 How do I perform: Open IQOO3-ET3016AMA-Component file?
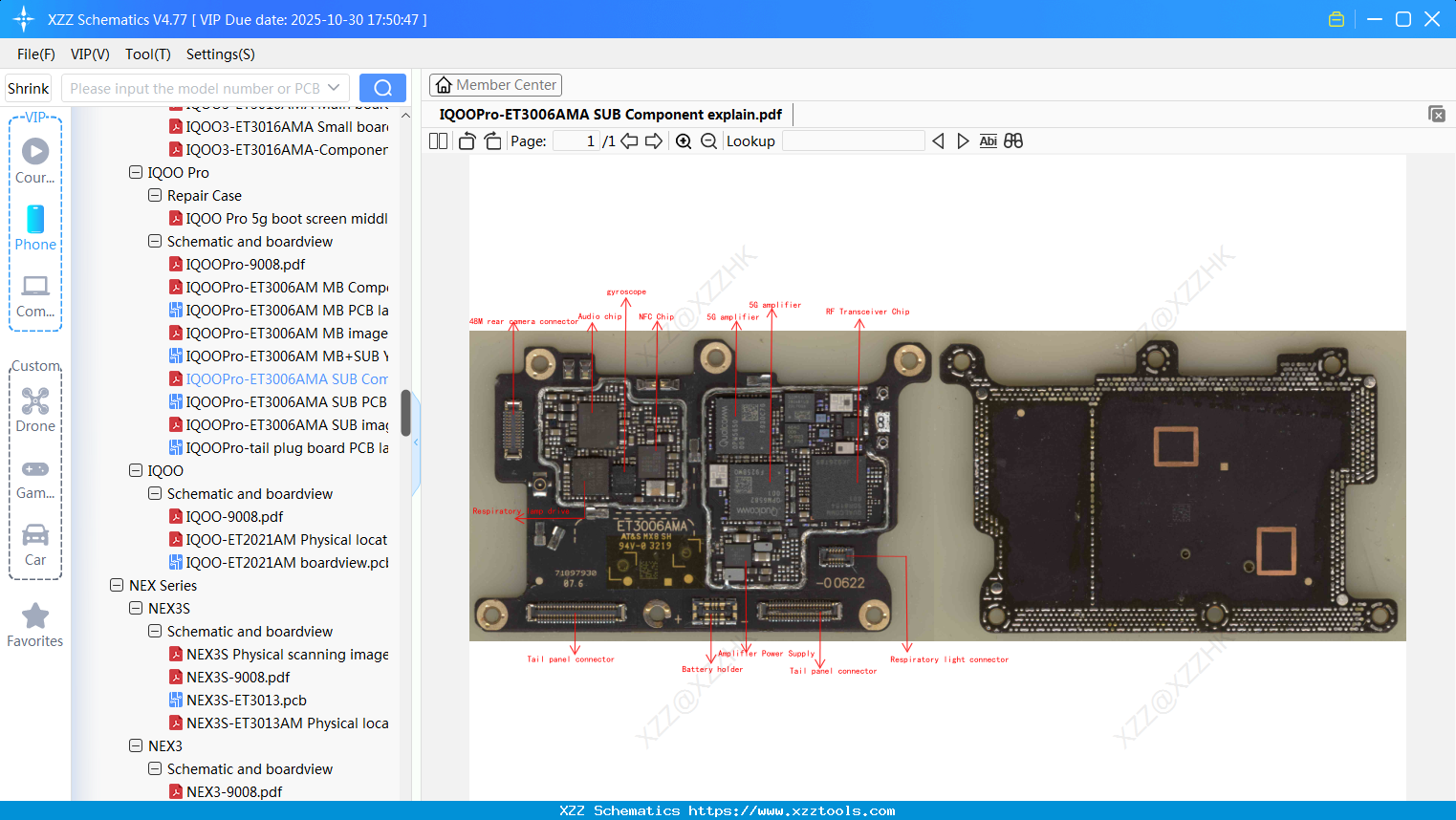[x=279, y=150]
